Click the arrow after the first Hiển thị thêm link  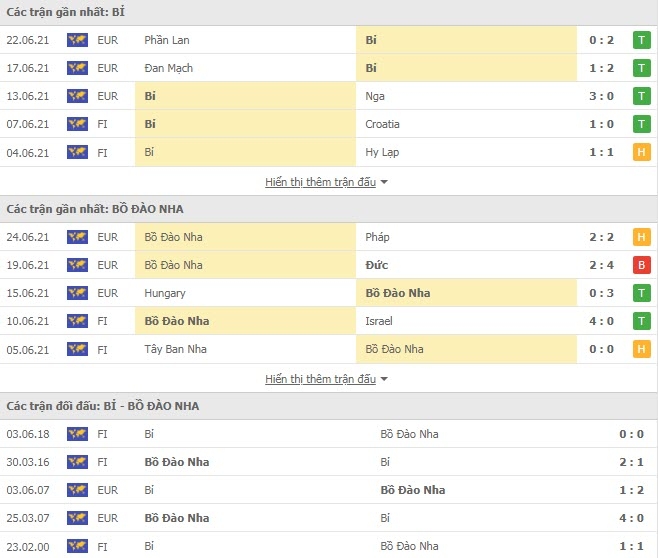tap(384, 183)
